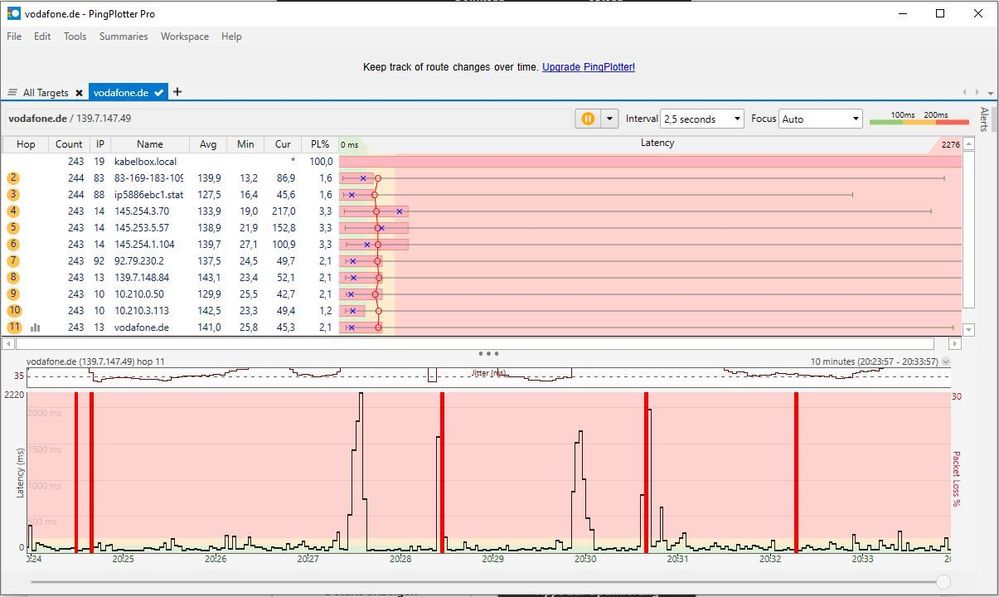The height and width of the screenshot is (597, 999).
Task: Open the File menu
Action: (x=14, y=36)
